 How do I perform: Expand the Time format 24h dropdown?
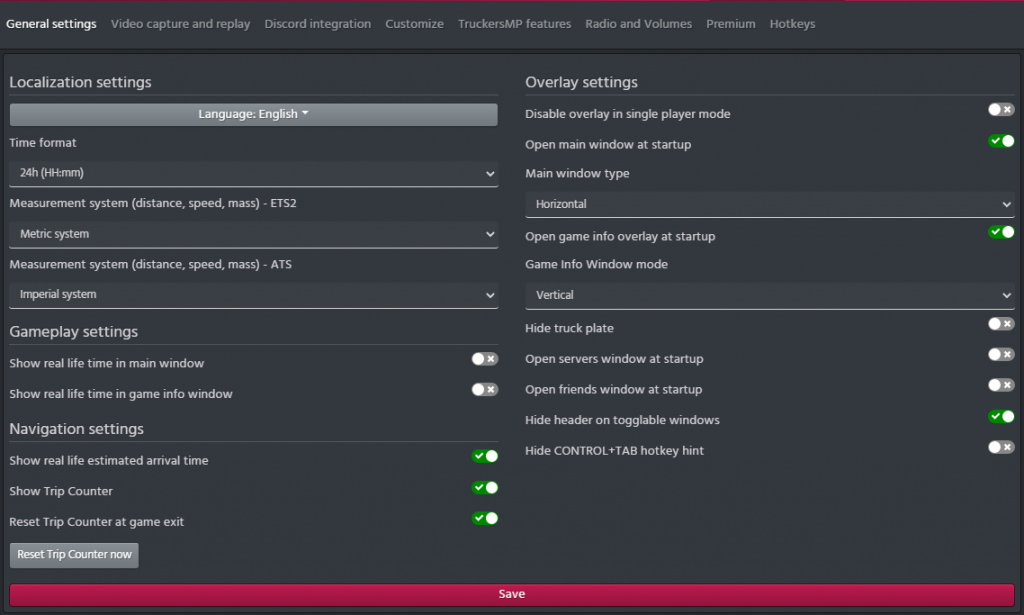[x=253, y=173]
